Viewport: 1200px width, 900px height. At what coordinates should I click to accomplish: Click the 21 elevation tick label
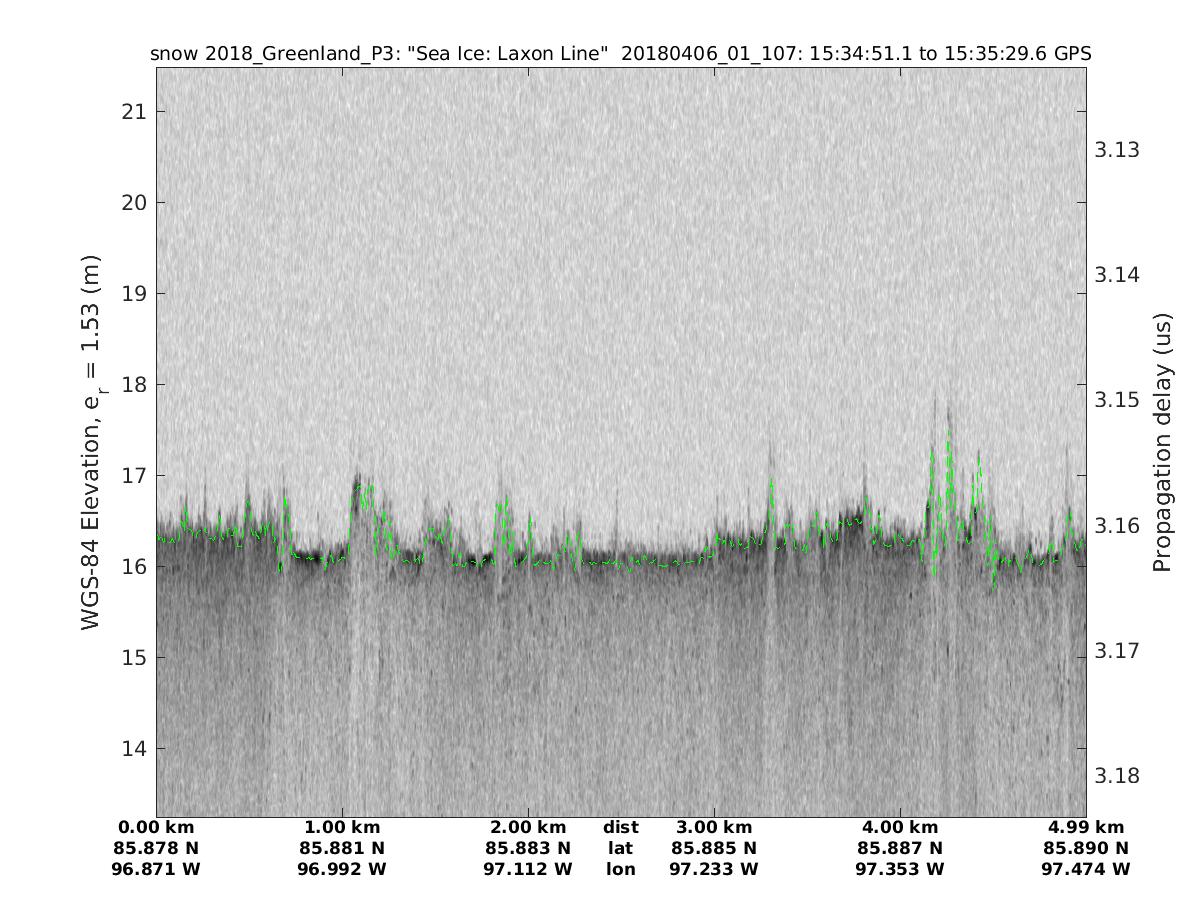(x=133, y=112)
